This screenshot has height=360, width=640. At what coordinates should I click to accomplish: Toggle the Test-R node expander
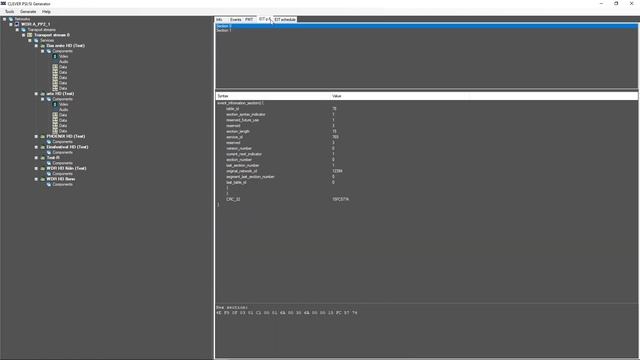pyautogui.click(x=36, y=158)
